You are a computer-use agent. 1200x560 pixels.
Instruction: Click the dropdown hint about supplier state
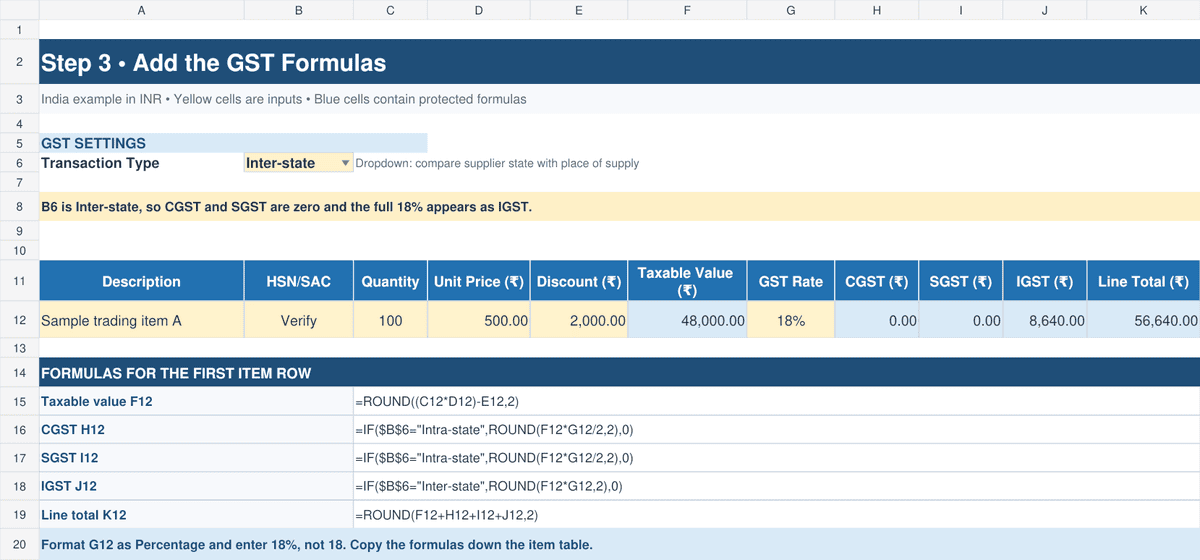(x=497, y=163)
